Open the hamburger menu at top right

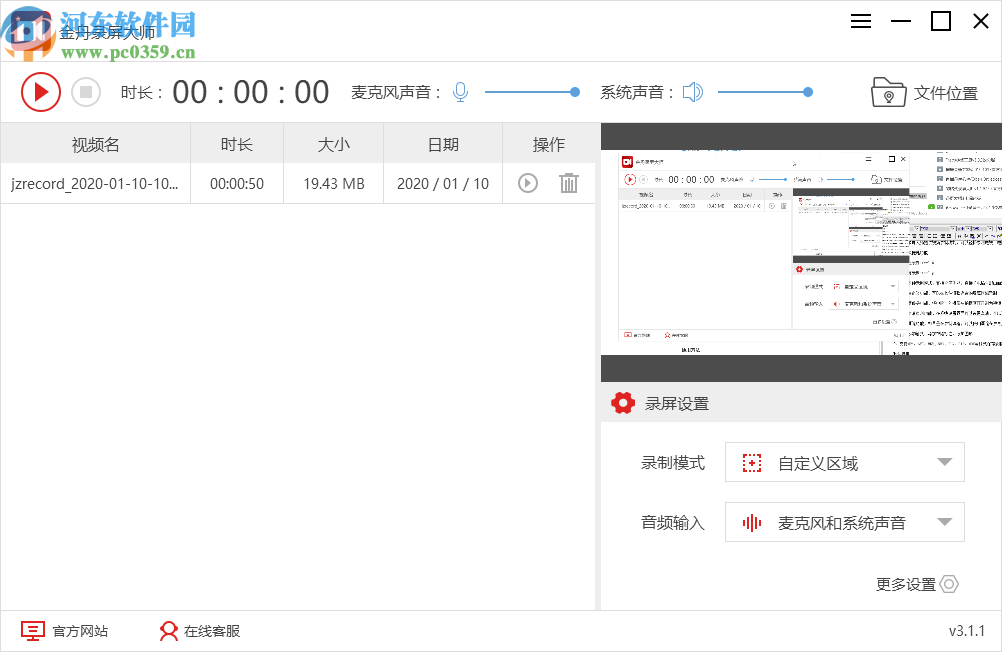860,21
